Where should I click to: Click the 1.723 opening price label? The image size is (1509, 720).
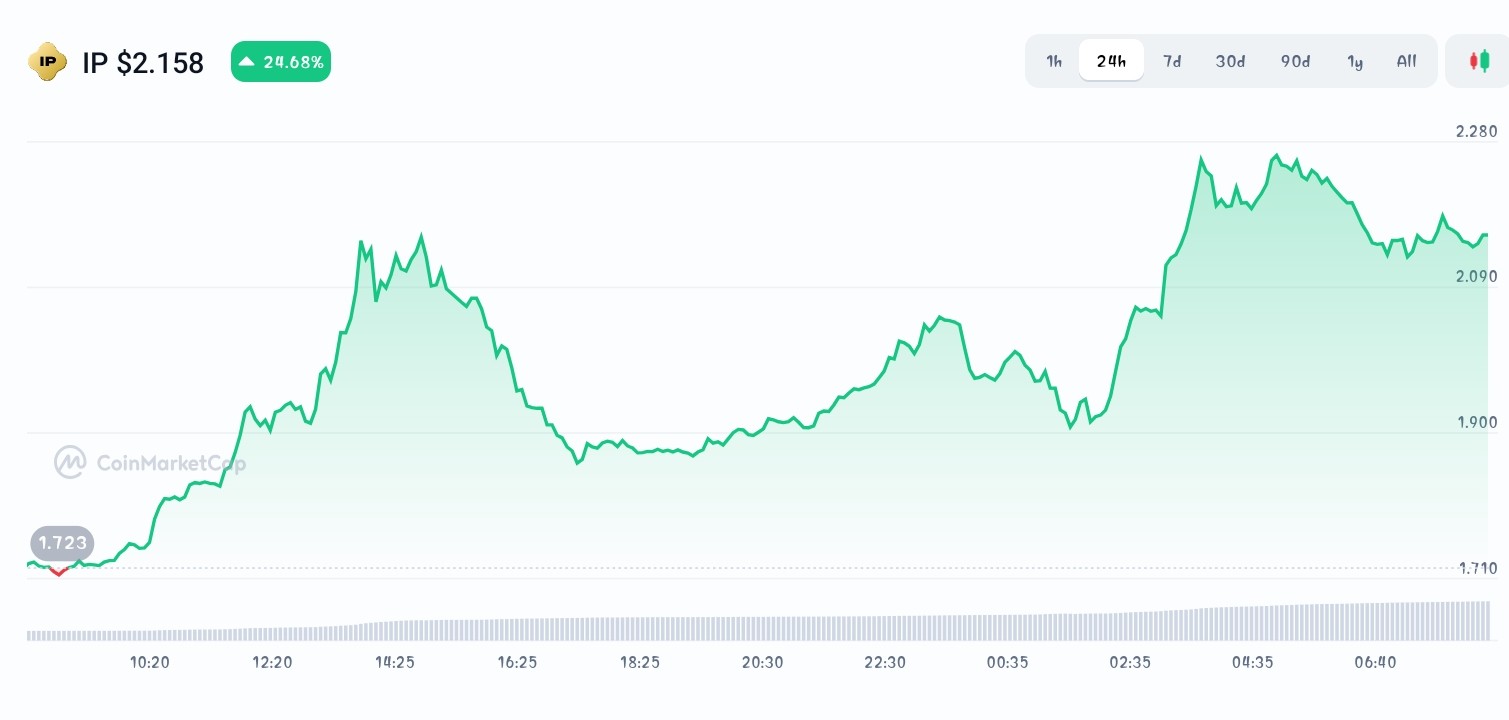tap(62, 544)
